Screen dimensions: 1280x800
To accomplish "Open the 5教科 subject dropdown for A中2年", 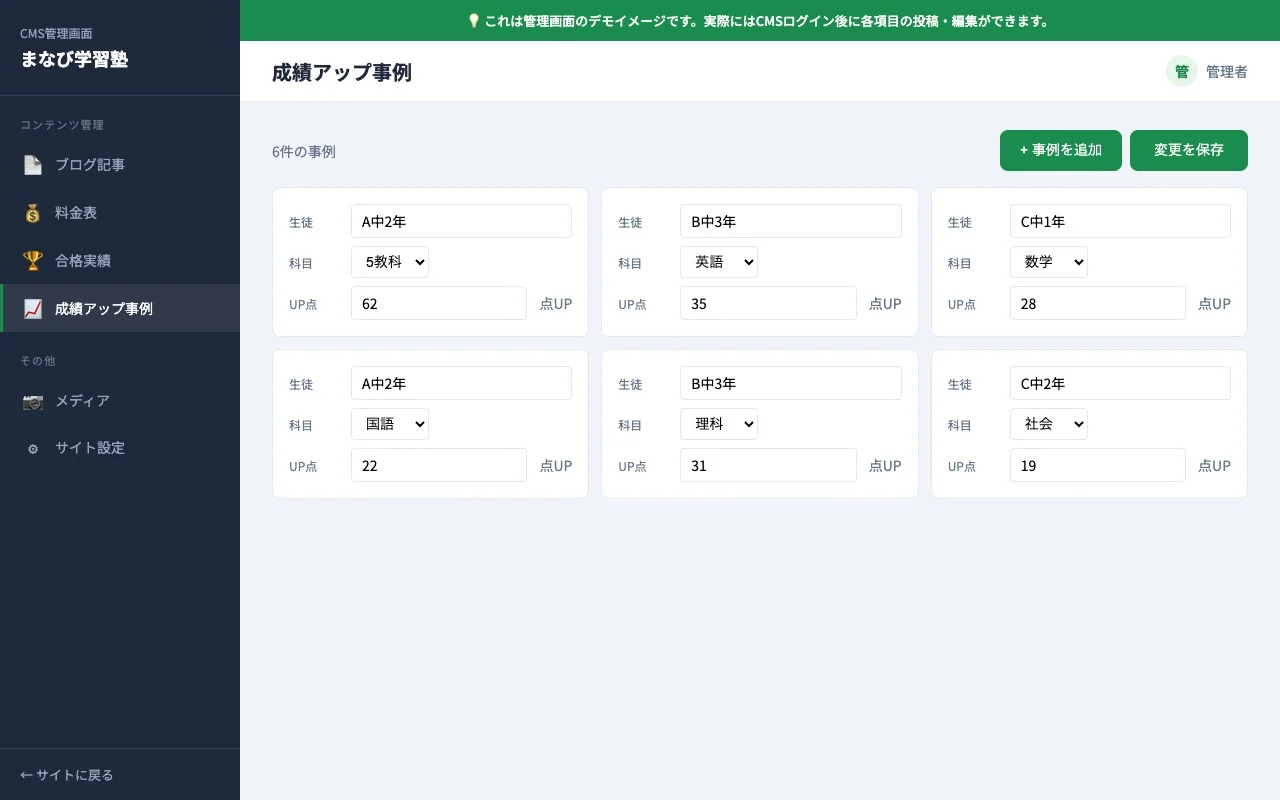I will tap(390, 261).
